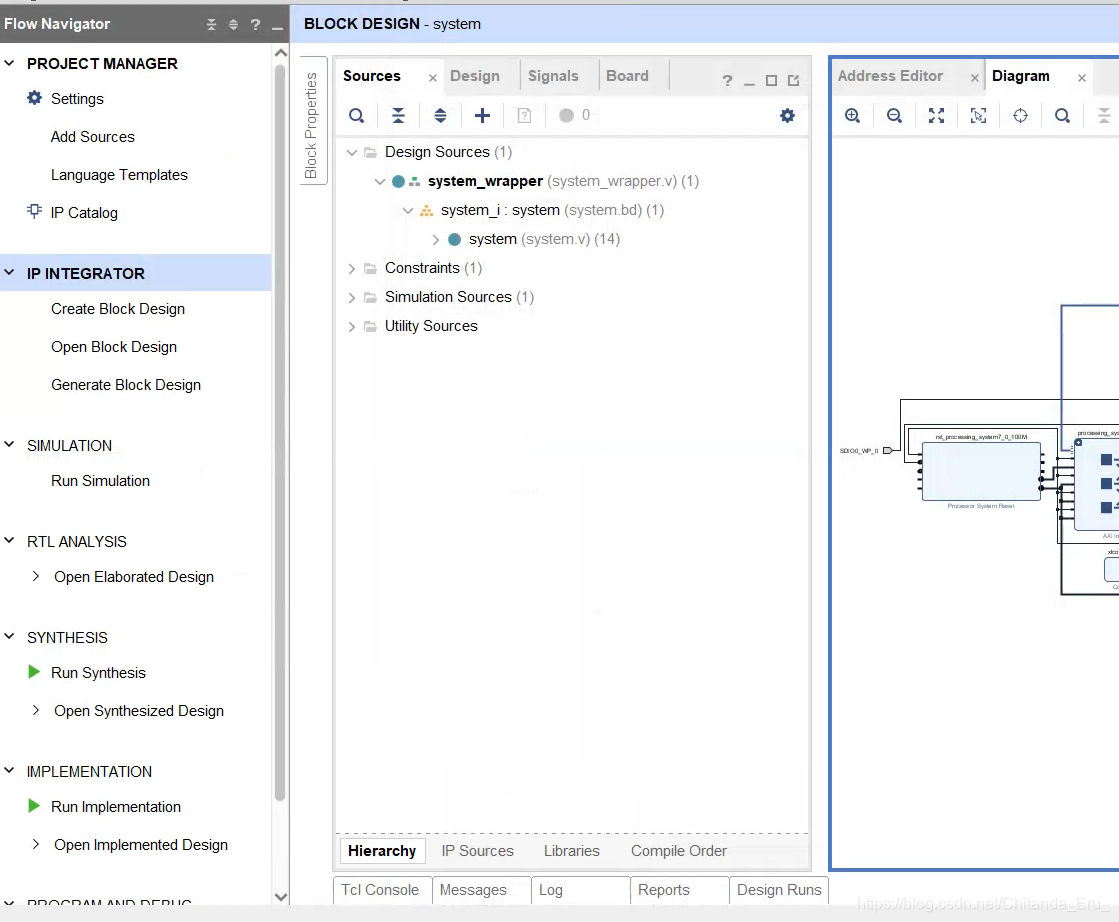
Task: Expand all sources in Sources toolbar
Action: pos(440,116)
